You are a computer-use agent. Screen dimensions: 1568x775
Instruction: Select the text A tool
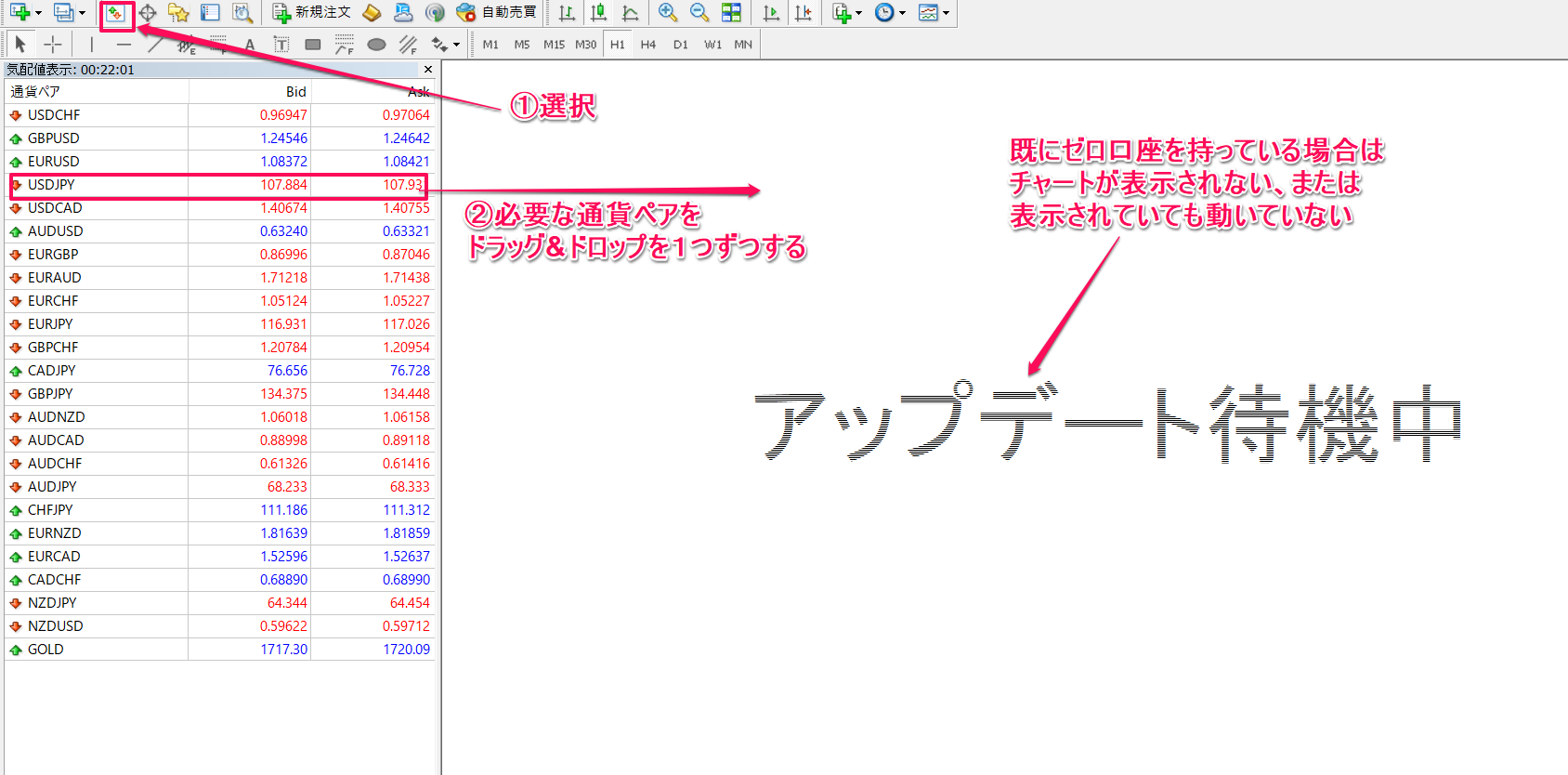[x=250, y=44]
